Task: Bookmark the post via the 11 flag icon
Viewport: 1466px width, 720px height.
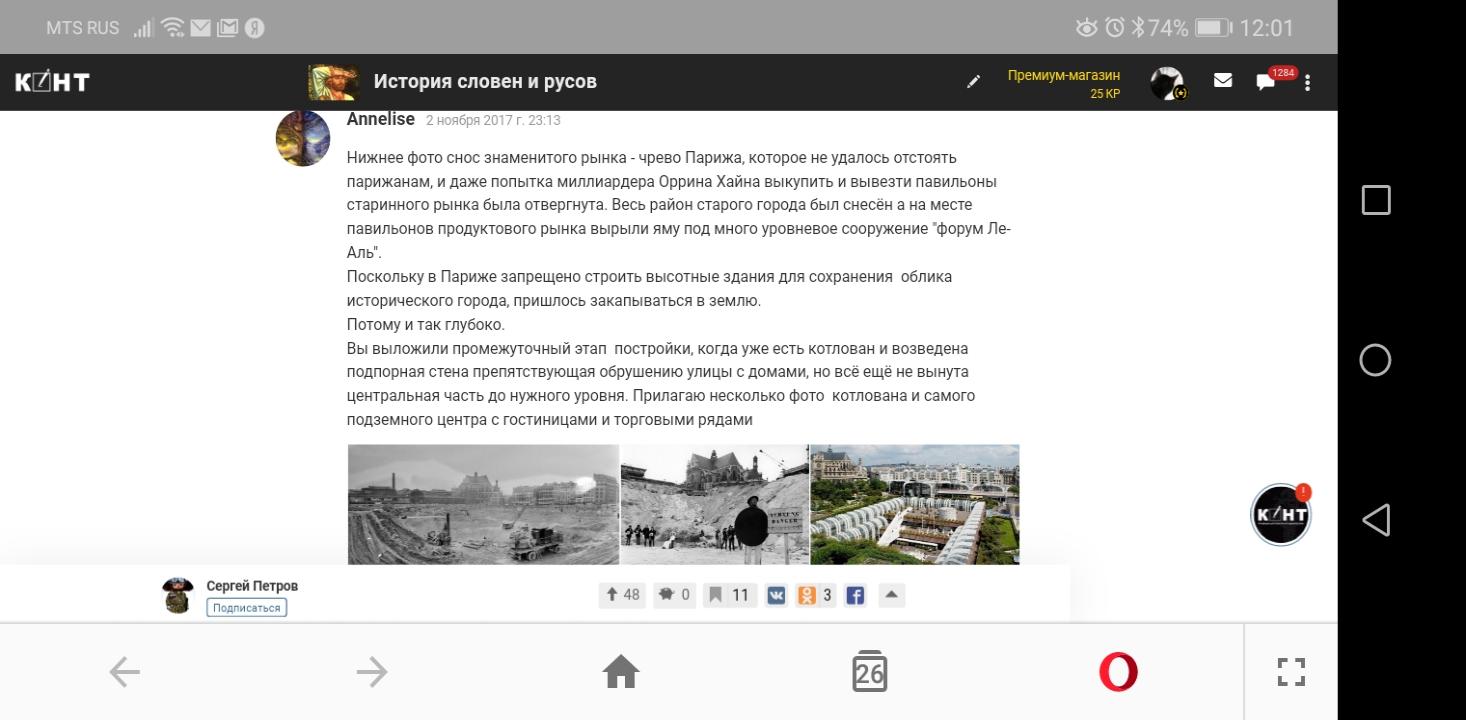Action: (x=728, y=595)
